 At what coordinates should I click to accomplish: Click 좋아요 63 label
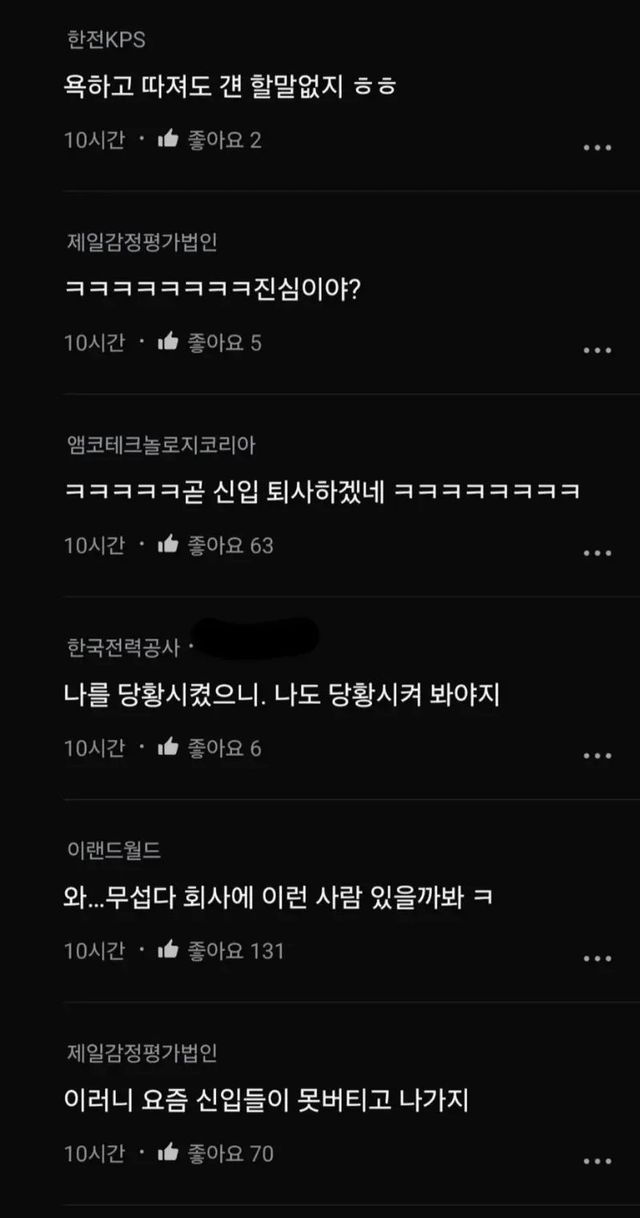coord(230,546)
